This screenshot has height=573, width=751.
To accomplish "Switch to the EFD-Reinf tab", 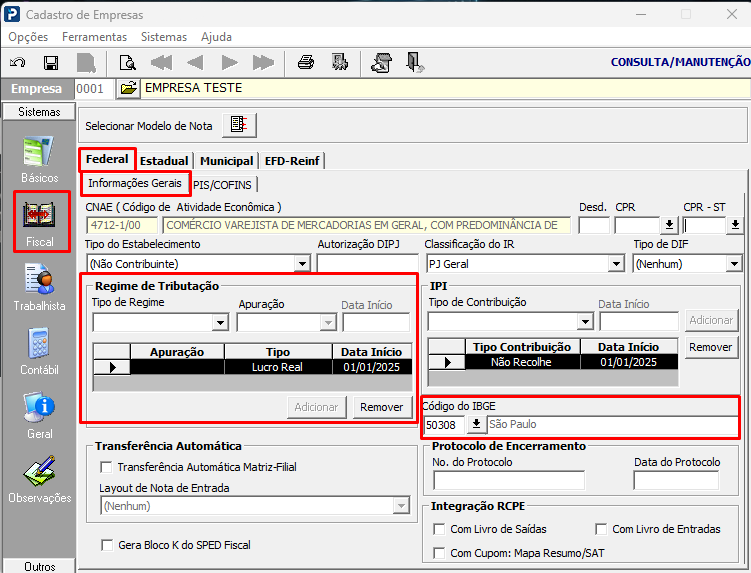I will [x=292, y=161].
